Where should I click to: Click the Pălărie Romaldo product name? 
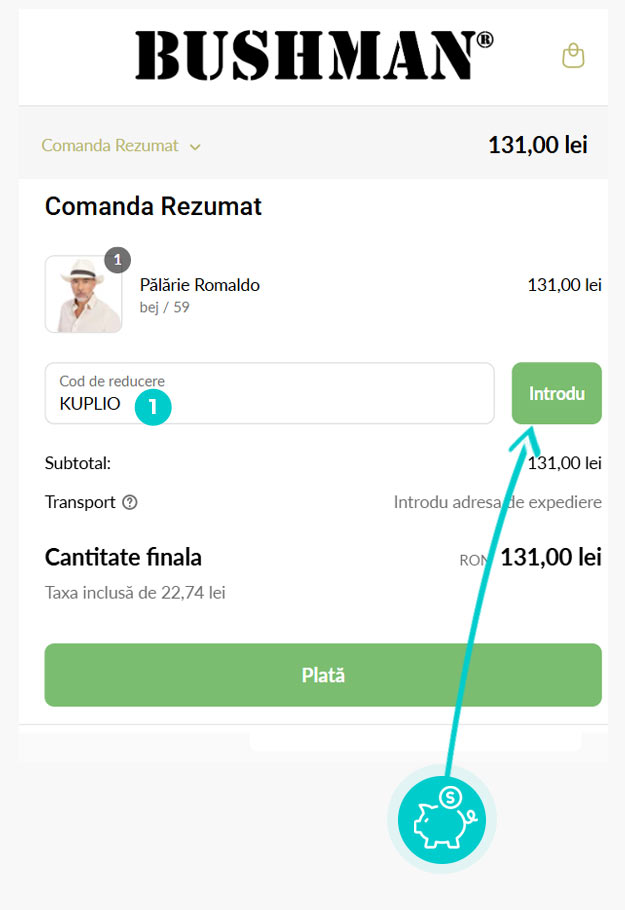(x=200, y=285)
